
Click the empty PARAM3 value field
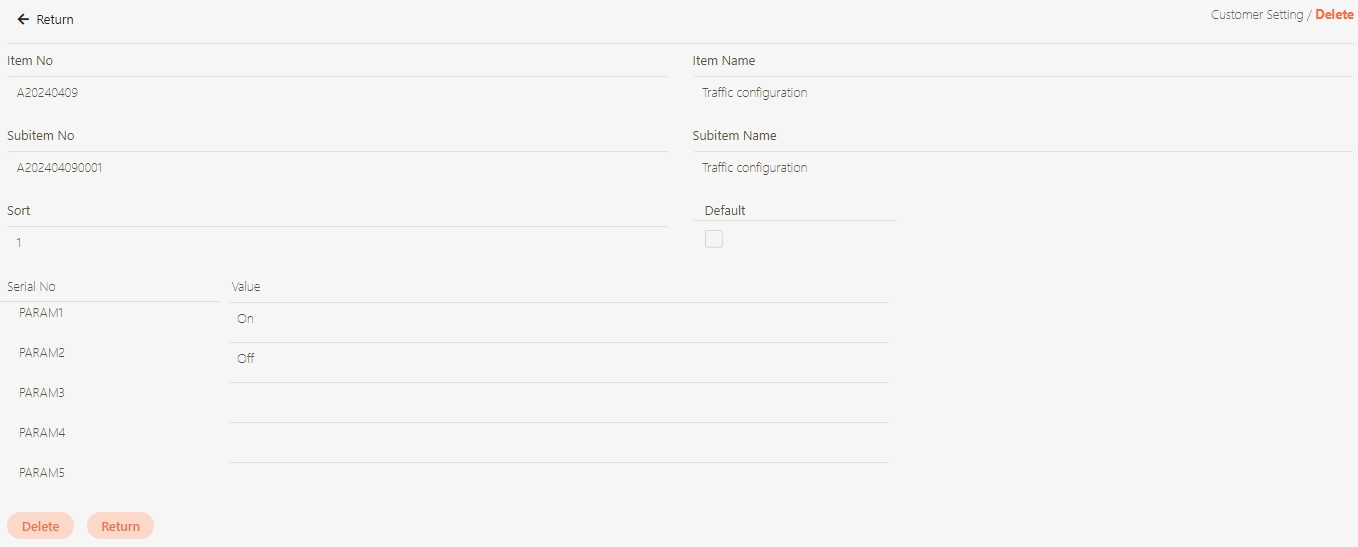point(557,402)
